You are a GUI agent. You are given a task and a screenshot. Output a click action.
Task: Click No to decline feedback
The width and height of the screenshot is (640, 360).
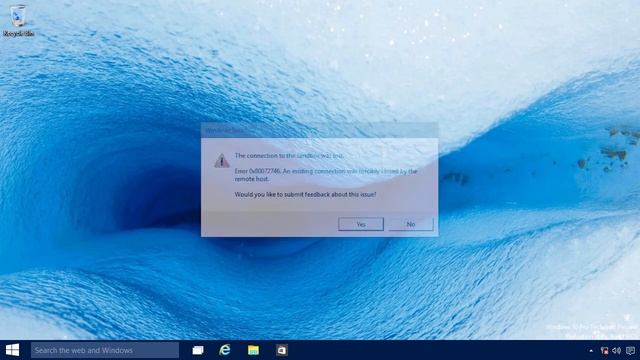[x=411, y=224]
